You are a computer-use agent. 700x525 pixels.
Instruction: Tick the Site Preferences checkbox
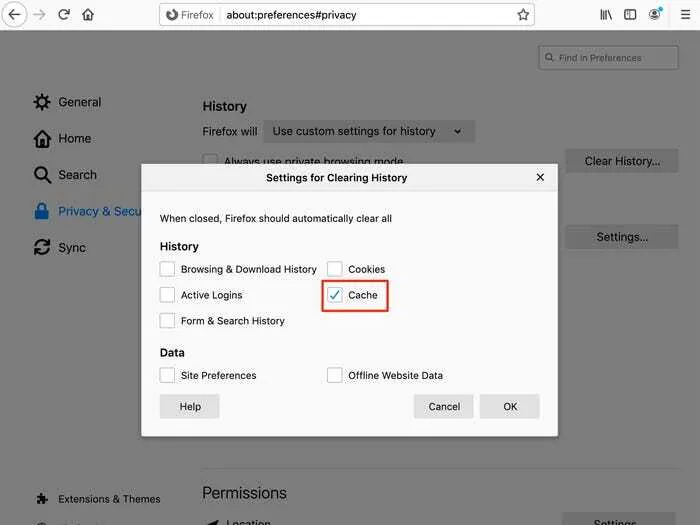click(167, 375)
